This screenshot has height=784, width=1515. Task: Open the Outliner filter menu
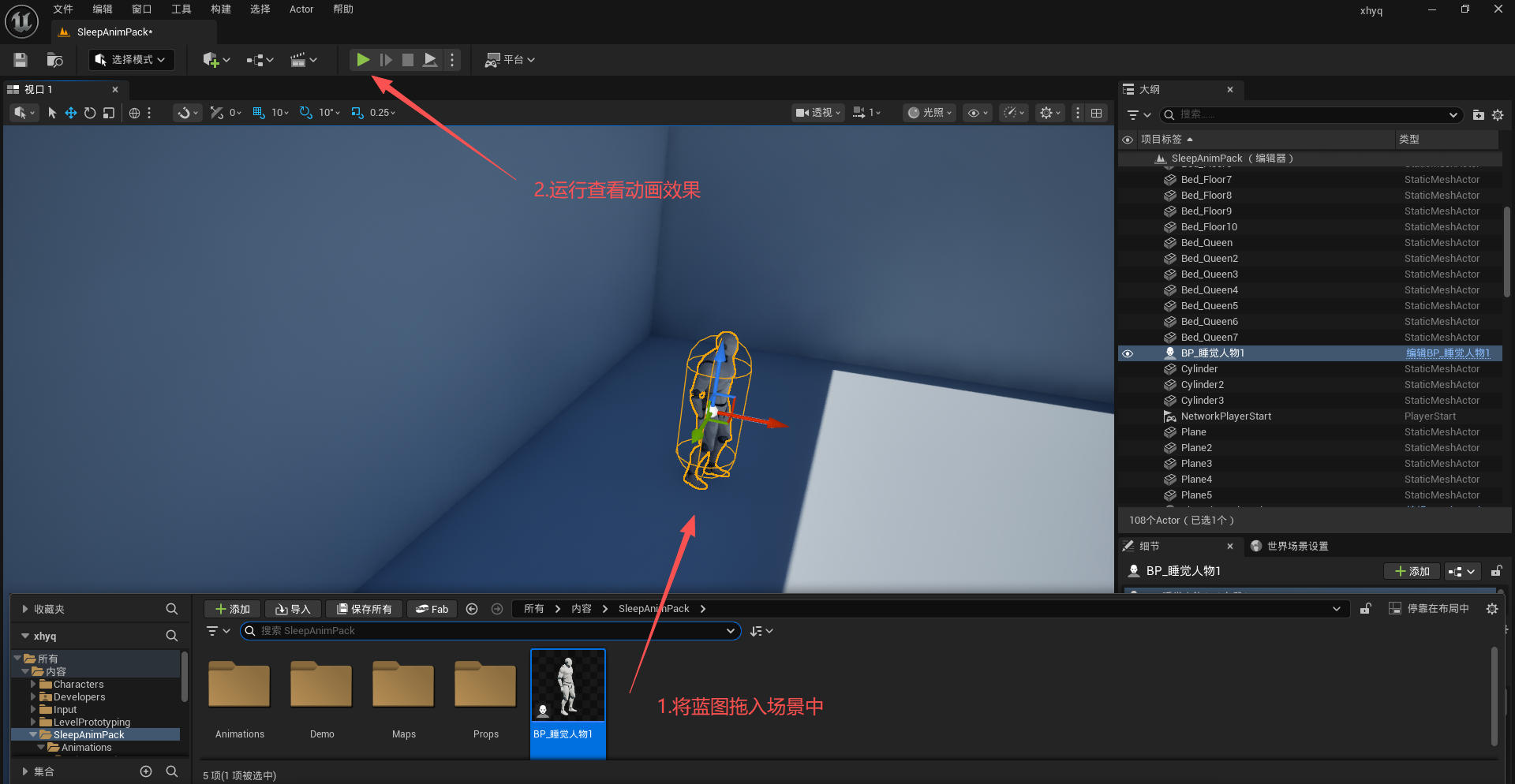click(x=1139, y=115)
